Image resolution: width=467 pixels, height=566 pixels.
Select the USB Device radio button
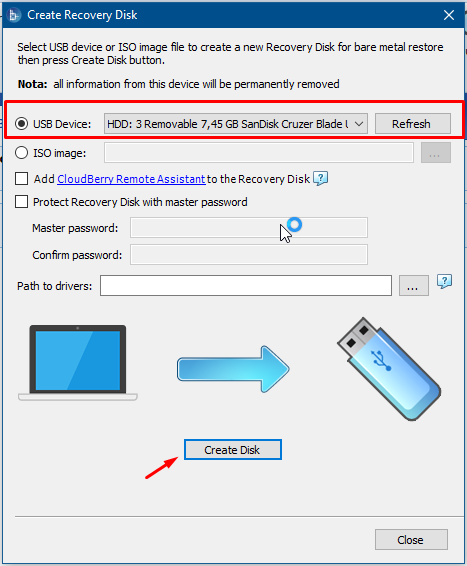tap(21, 124)
